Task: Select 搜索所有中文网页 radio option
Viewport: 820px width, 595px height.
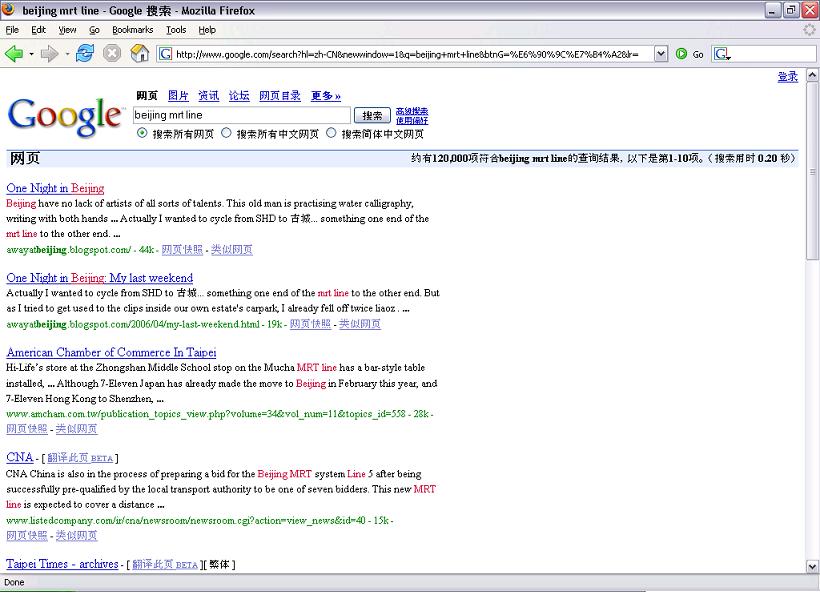Action: (226, 133)
